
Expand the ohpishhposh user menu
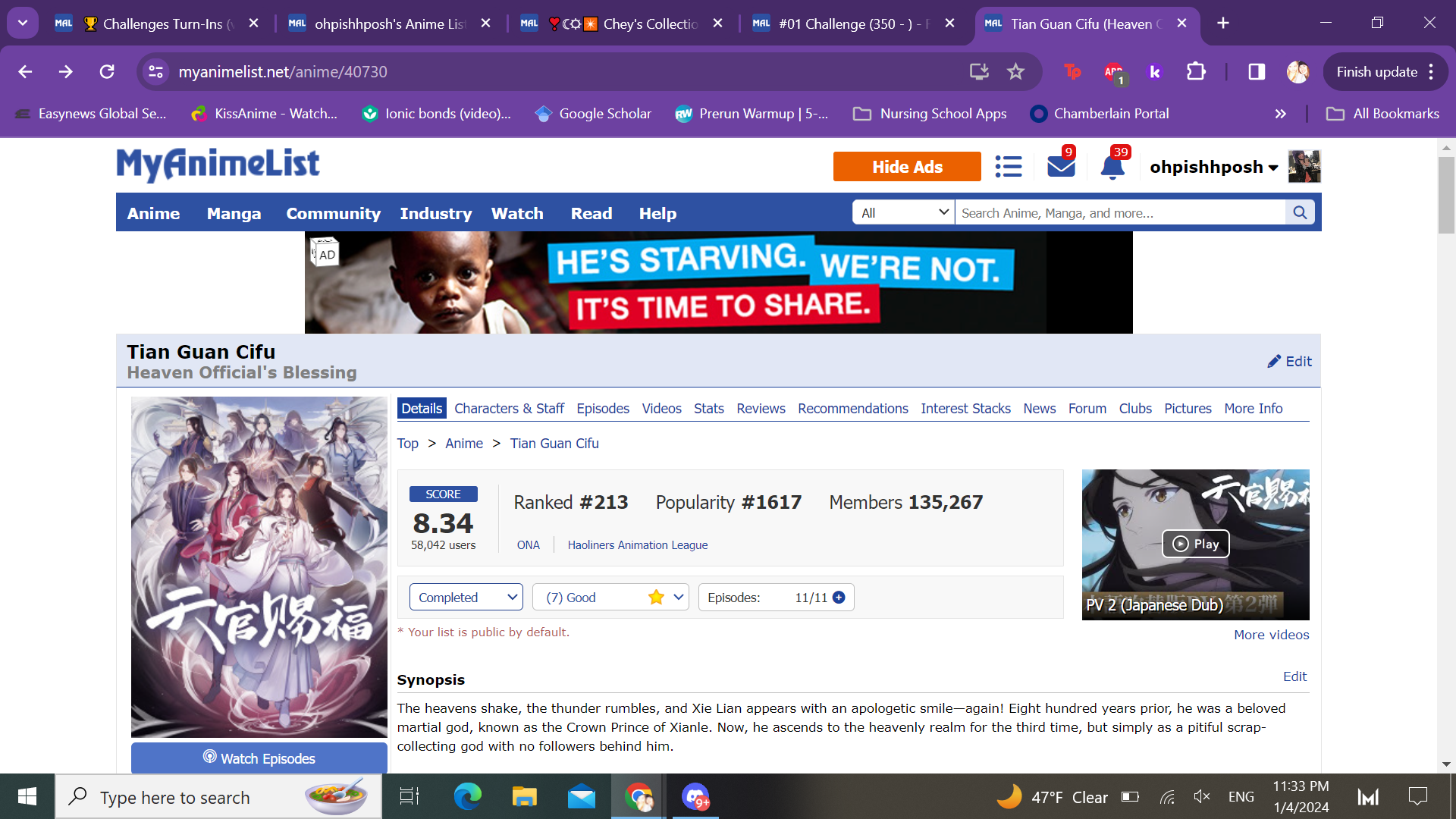[1214, 167]
